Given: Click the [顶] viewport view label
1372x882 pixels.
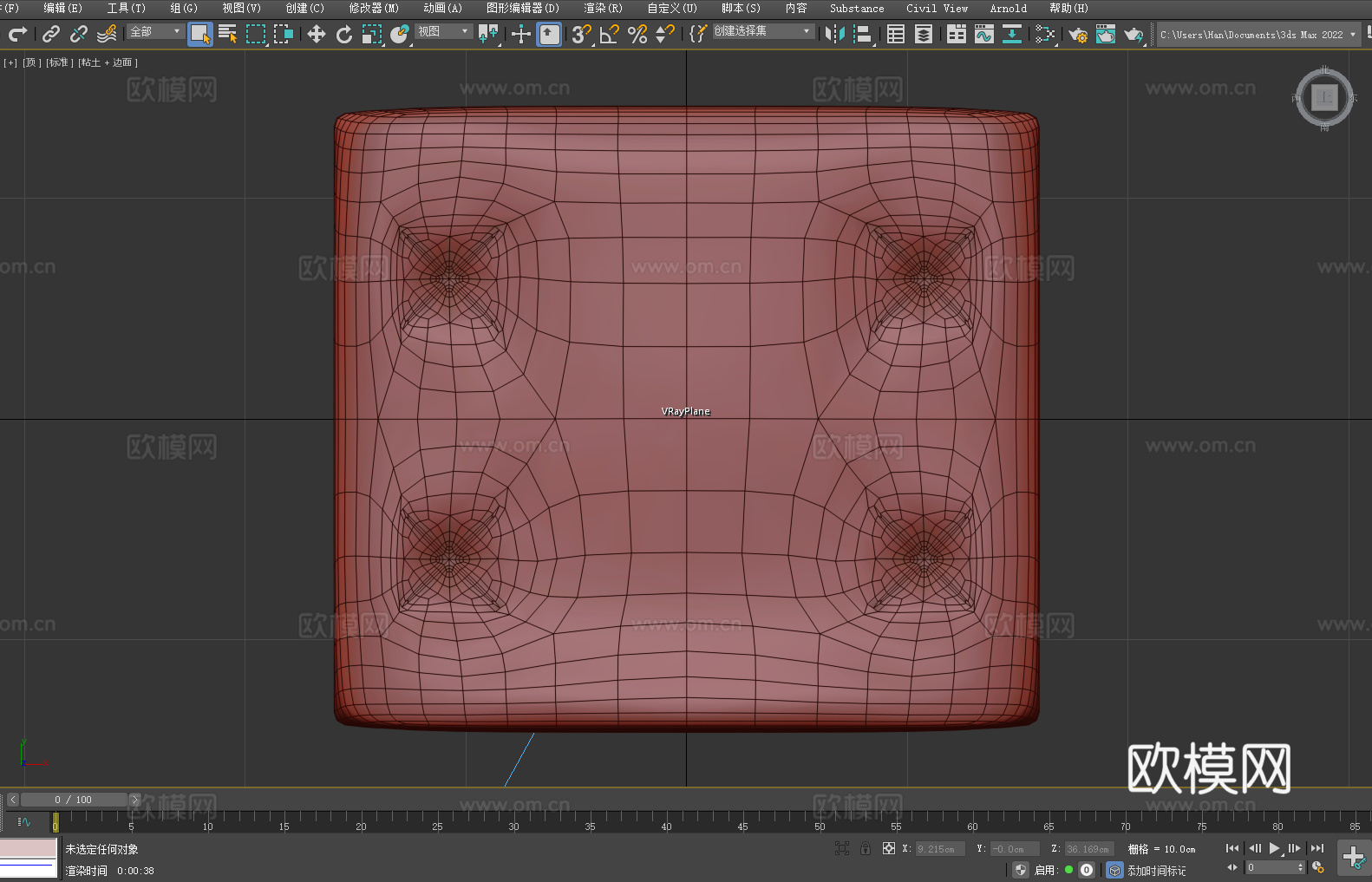Looking at the screenshot, I should 32,62.
